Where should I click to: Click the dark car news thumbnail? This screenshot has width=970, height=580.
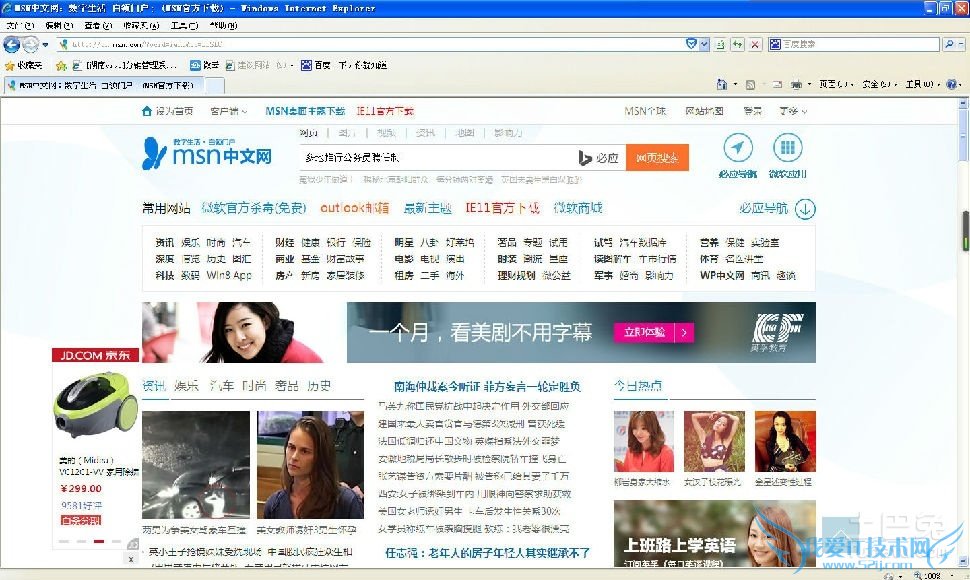(195, 464)
